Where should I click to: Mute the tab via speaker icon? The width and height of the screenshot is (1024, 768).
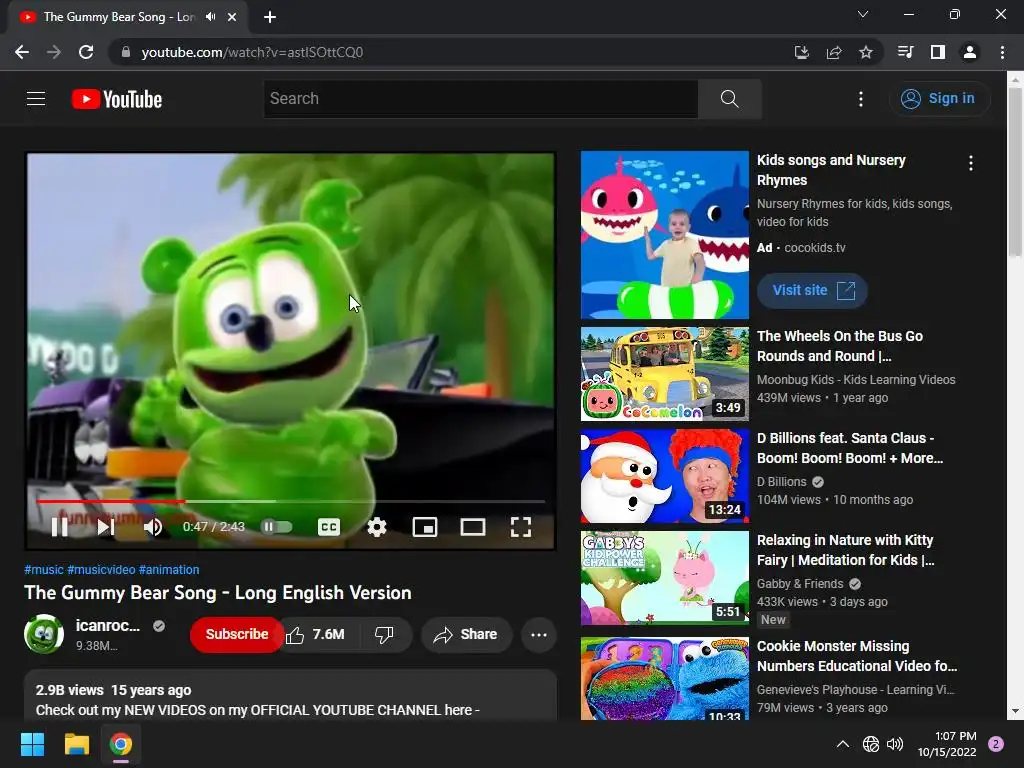click(x=210, y=17)
